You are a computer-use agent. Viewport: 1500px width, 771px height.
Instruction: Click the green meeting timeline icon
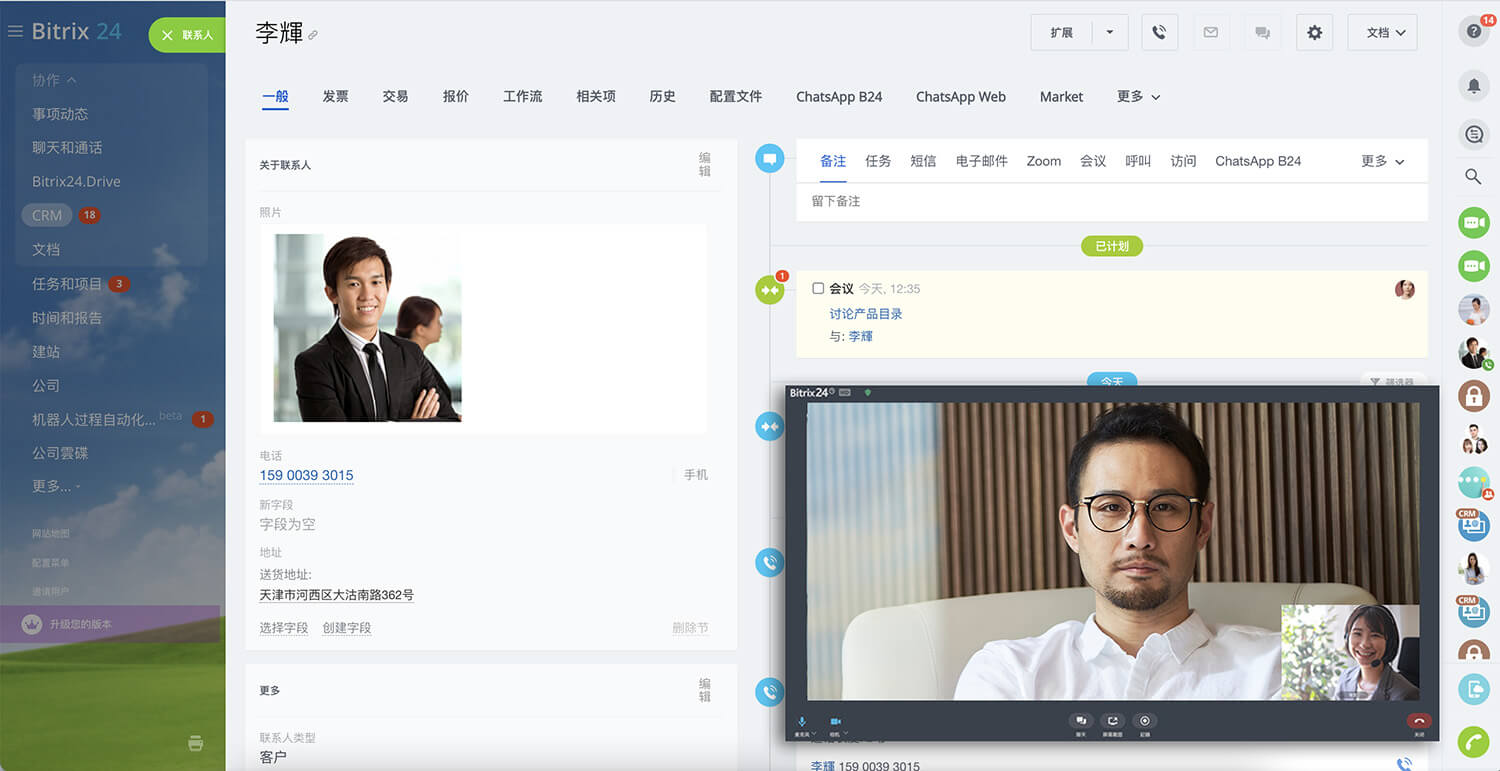769,290
